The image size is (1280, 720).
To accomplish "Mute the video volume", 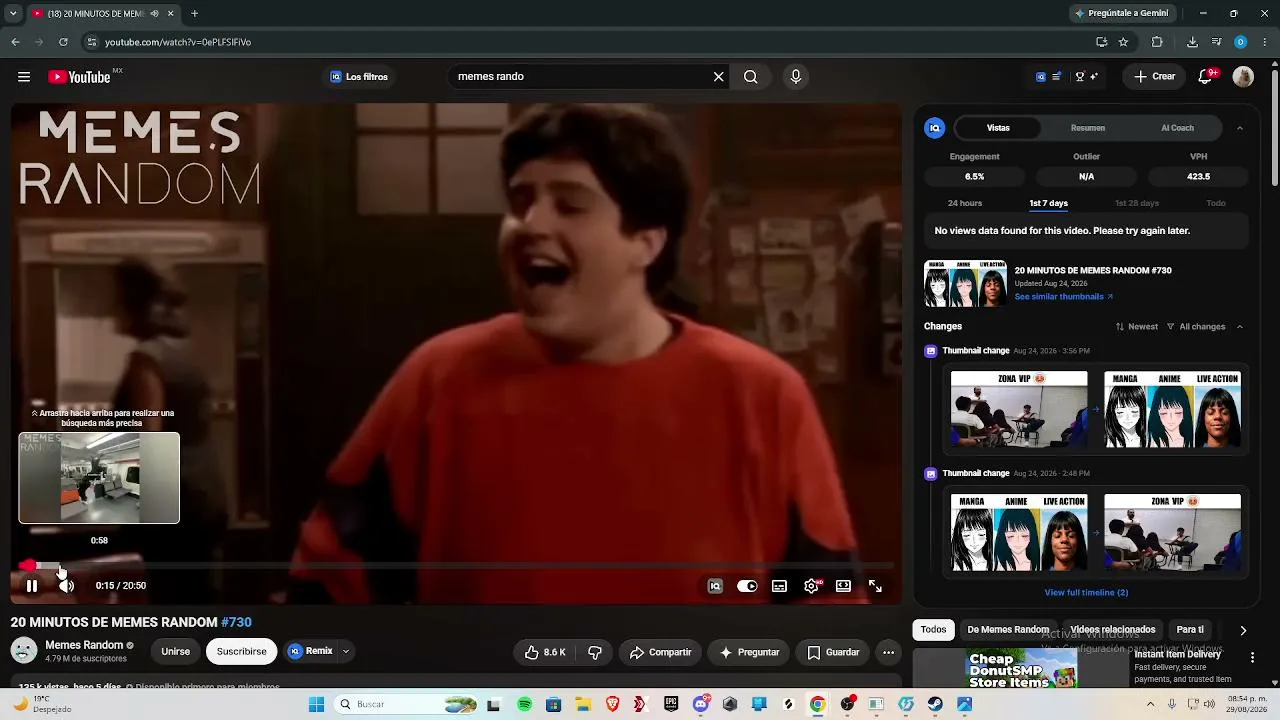I will [66, 586].
